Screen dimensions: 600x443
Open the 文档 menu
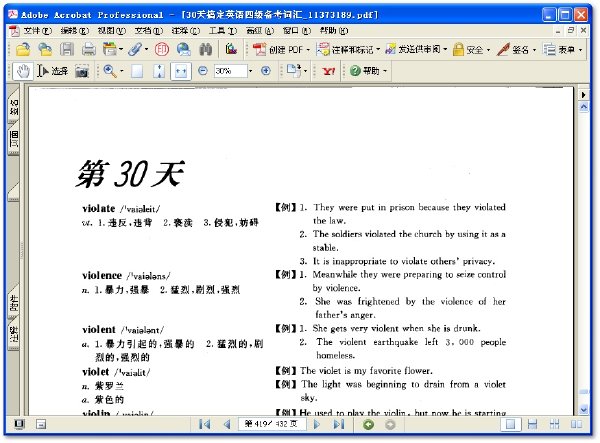point(149,31)
